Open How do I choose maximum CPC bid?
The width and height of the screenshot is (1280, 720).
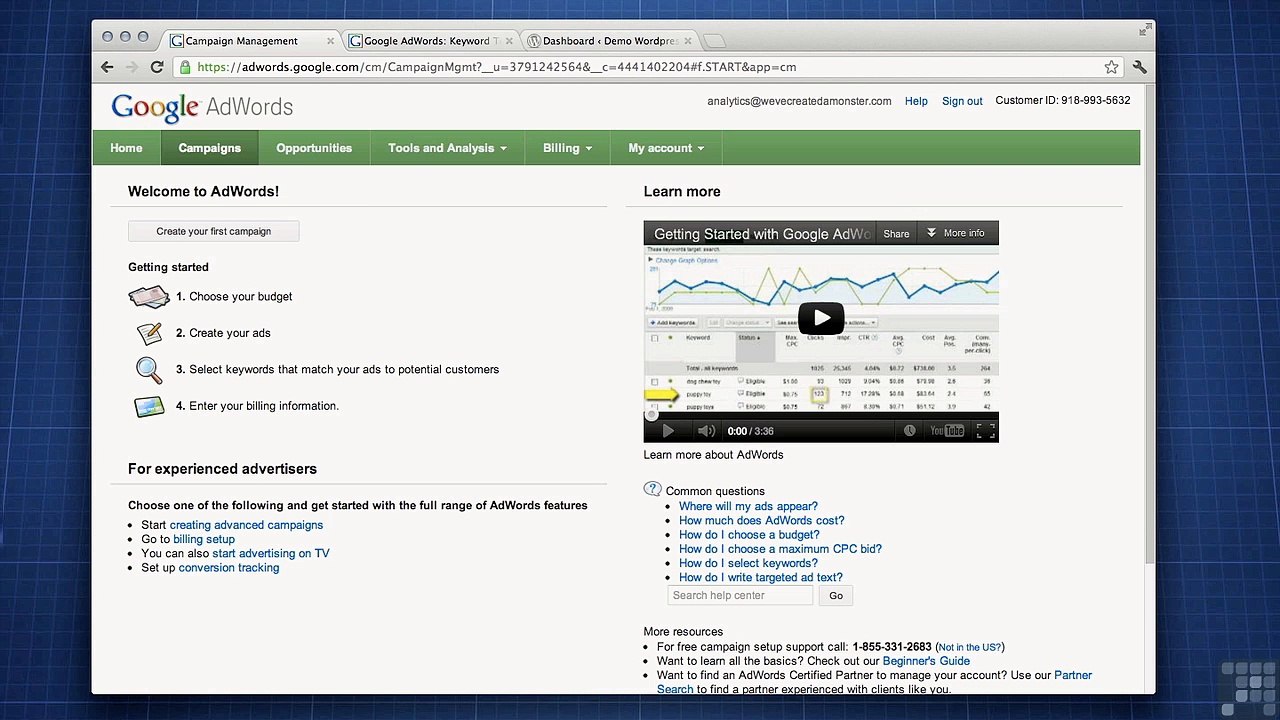(x=780, y=548)
